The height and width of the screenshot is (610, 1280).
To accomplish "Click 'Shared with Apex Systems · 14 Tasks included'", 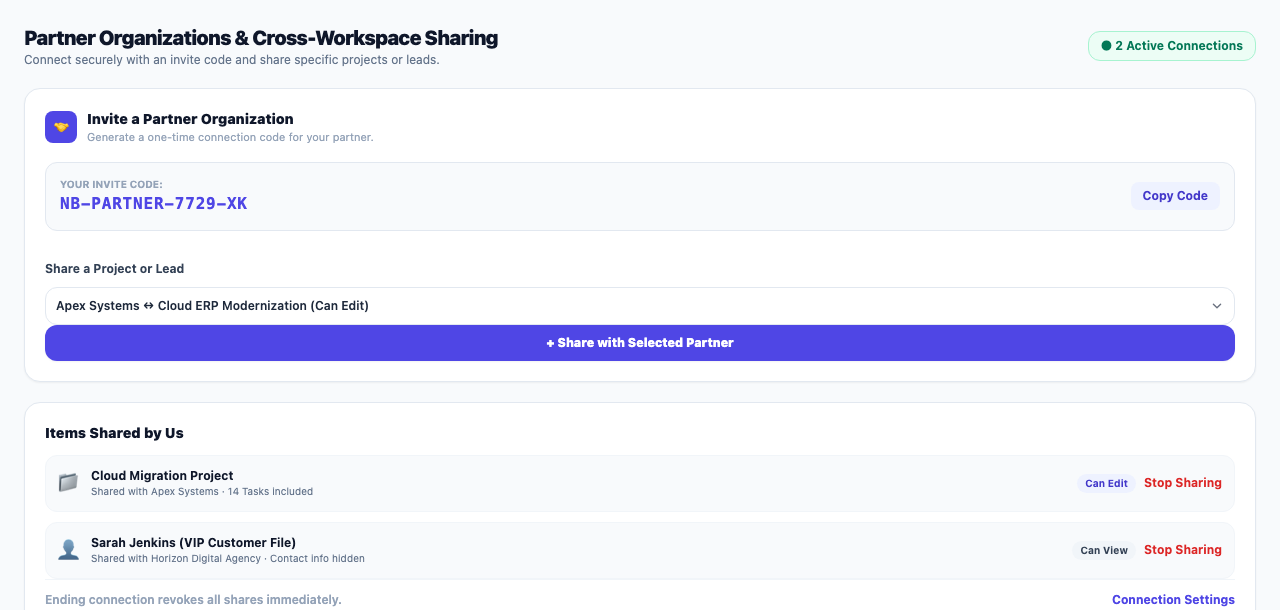I will (x=202, y=492).
